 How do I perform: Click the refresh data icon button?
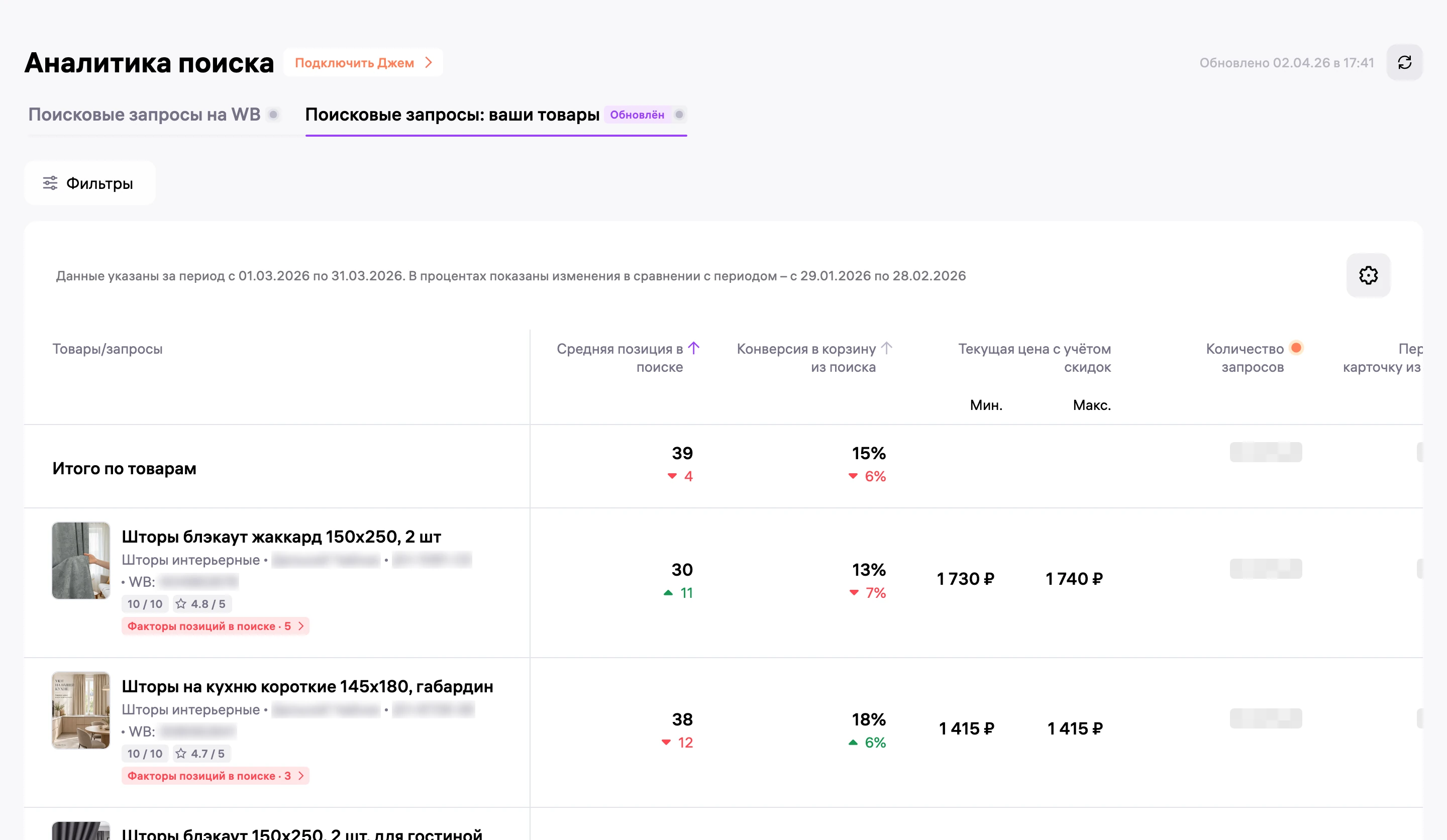coord(1404,63)
